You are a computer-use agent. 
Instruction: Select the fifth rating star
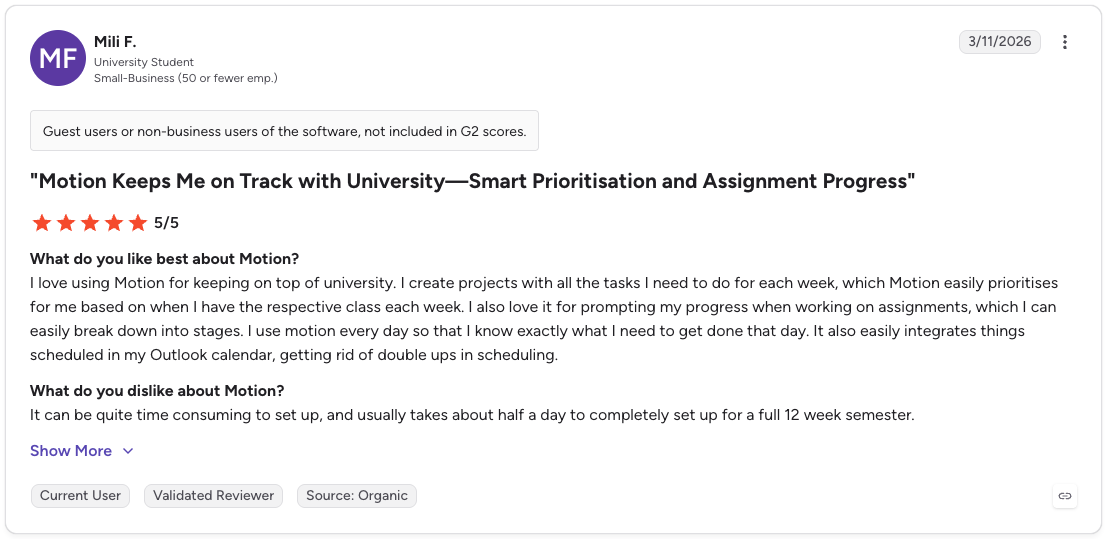click(138, 223)
